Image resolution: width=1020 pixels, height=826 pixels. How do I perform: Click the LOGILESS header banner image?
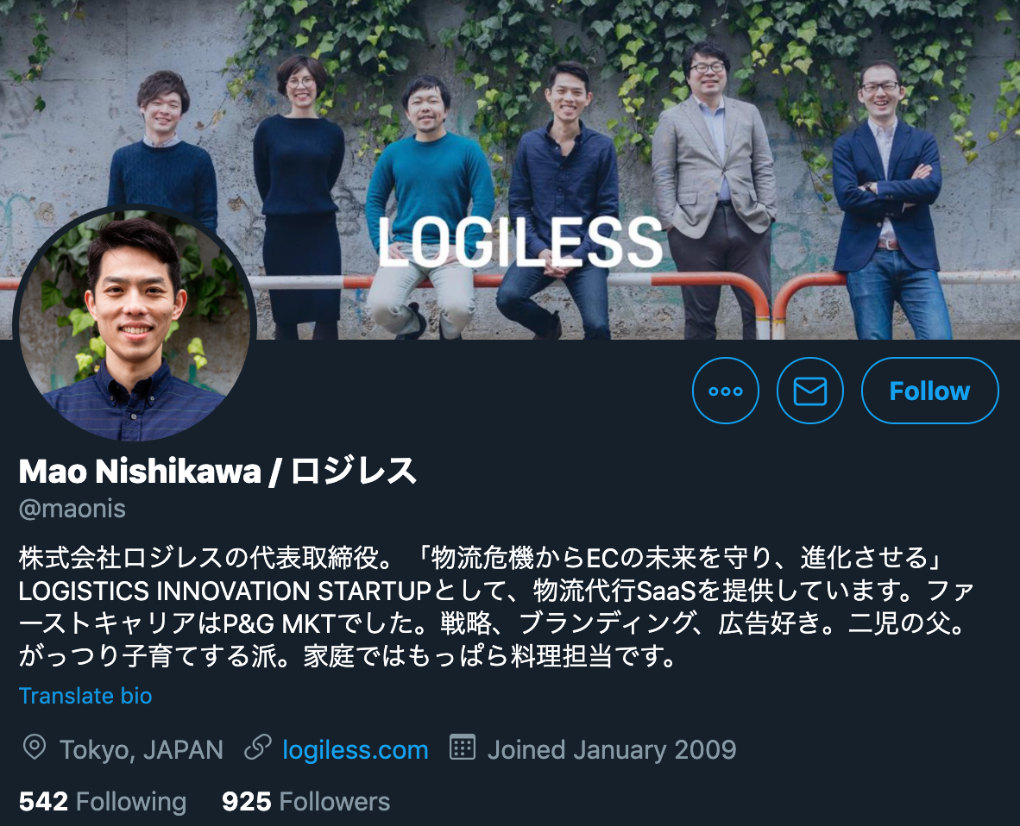(x=510, y=169)
